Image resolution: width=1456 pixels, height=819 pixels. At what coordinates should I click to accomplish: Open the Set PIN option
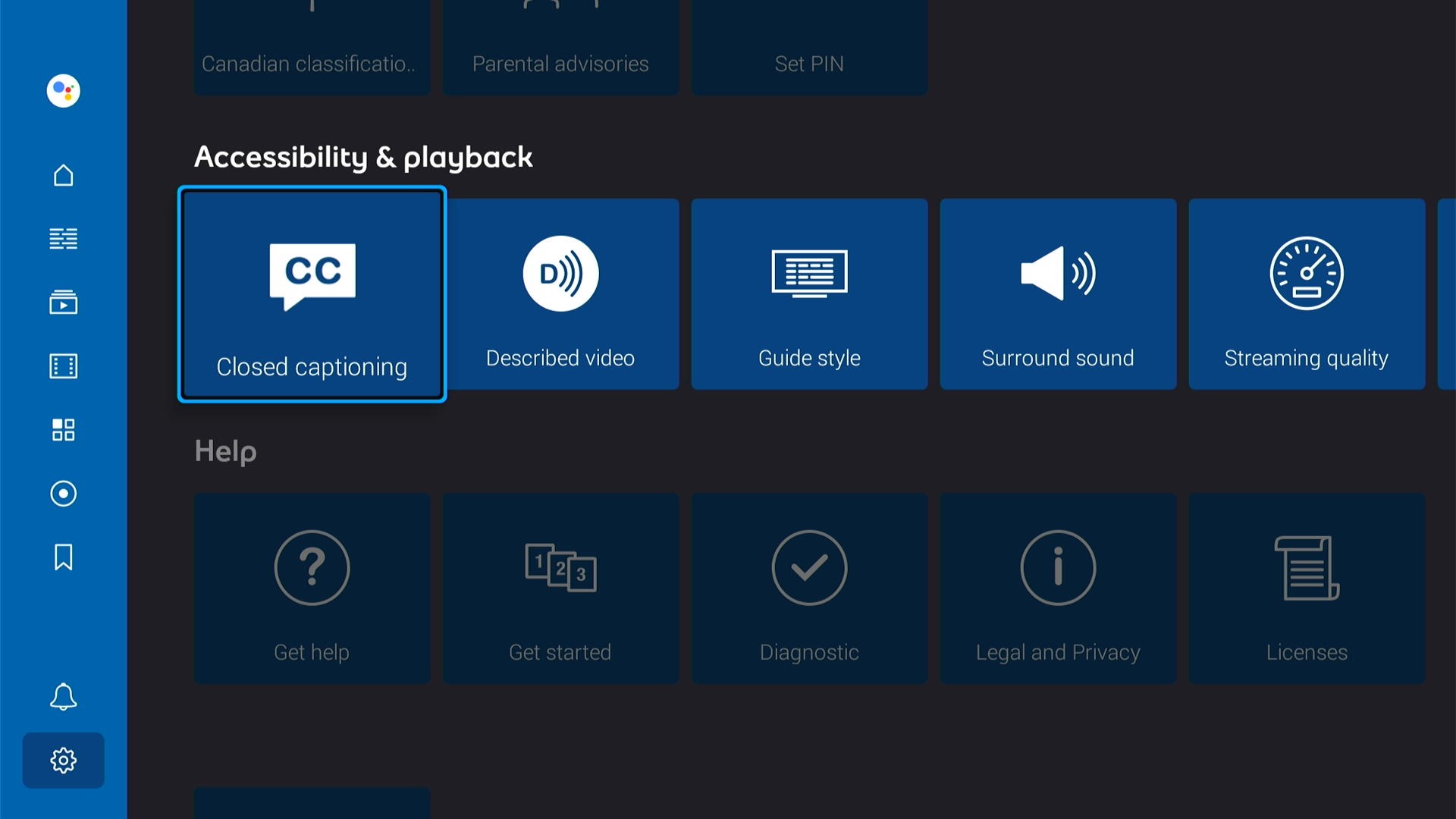(809, 45)
